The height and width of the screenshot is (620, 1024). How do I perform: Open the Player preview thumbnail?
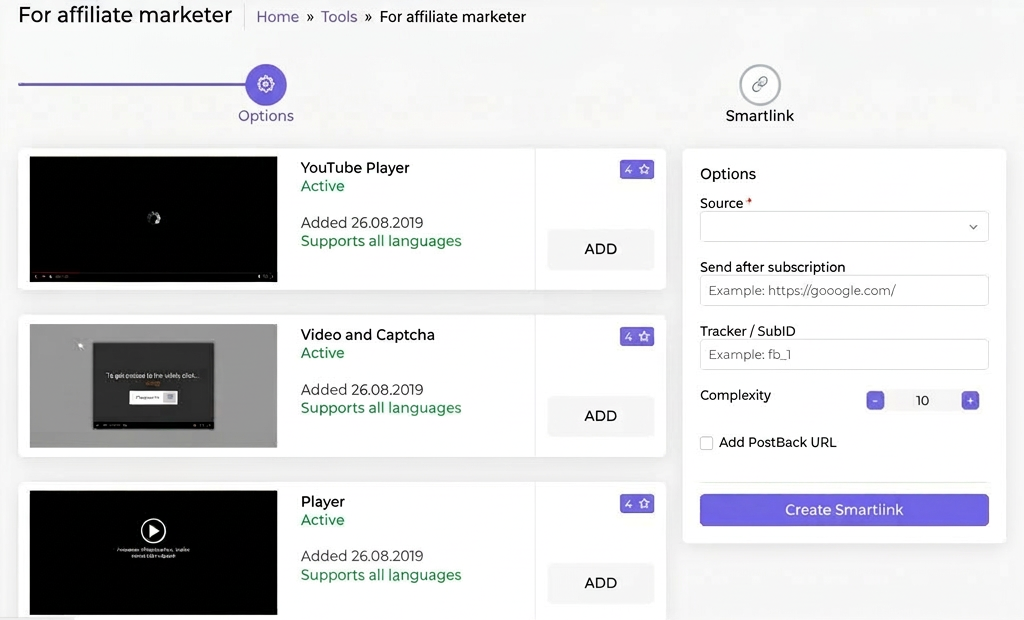pos(153,553)
